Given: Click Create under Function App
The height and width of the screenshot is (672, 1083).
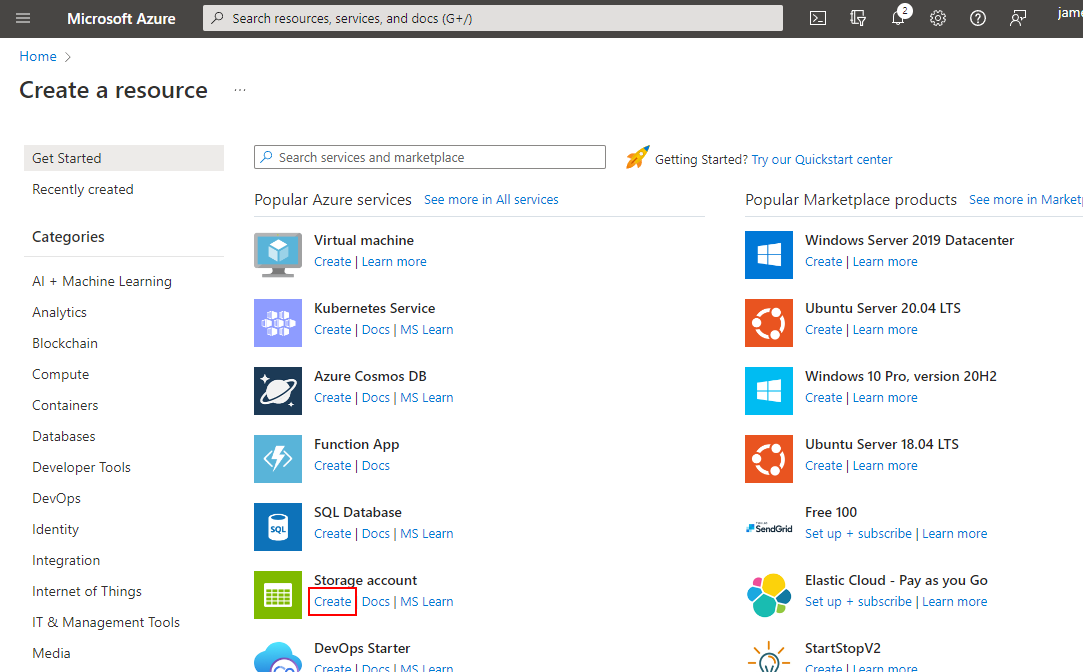Looking at the screenshot, I should [333, 465].
